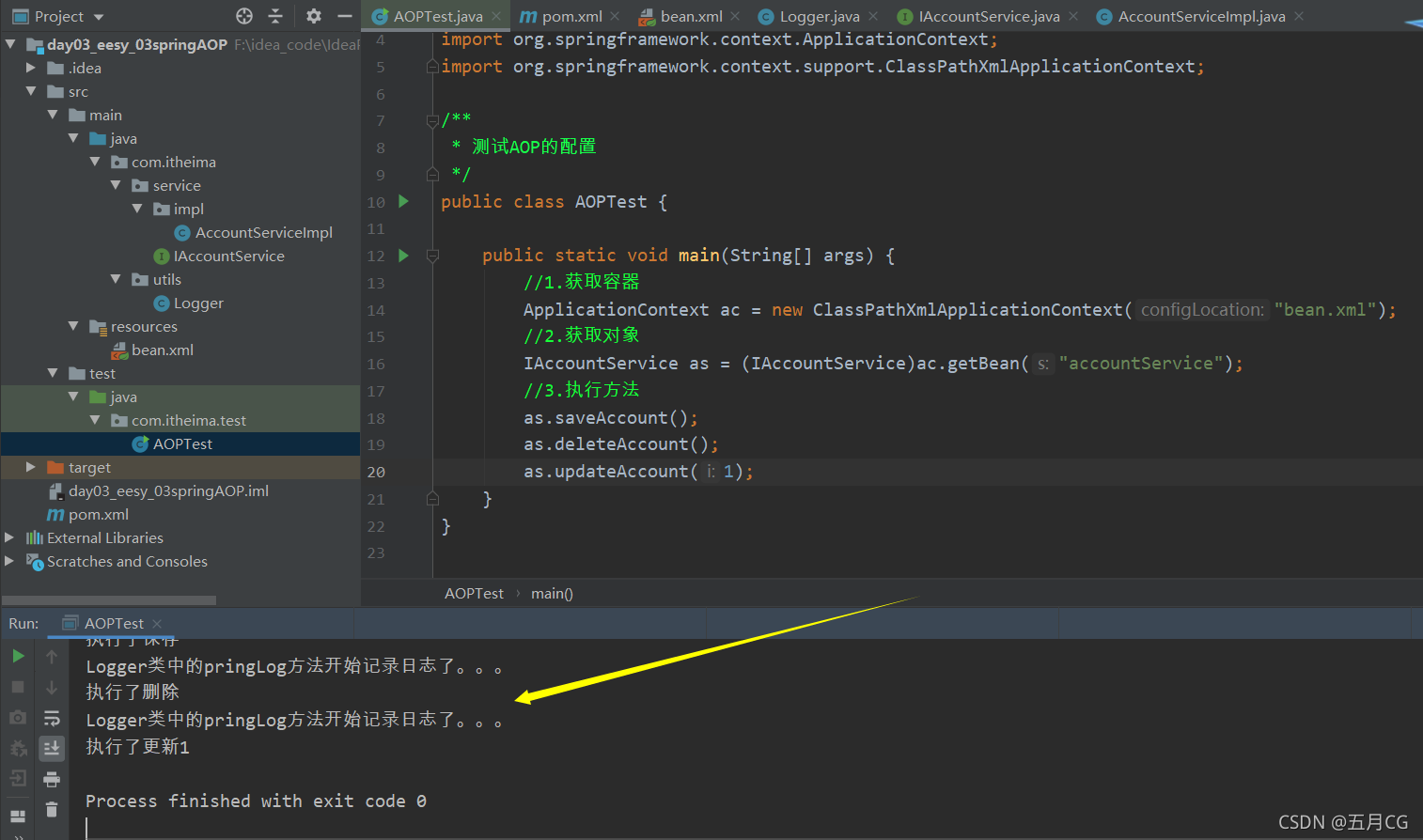This screenshot has height=840, width=1423.
Task: Collapse the service package
Action: [116, 185]
